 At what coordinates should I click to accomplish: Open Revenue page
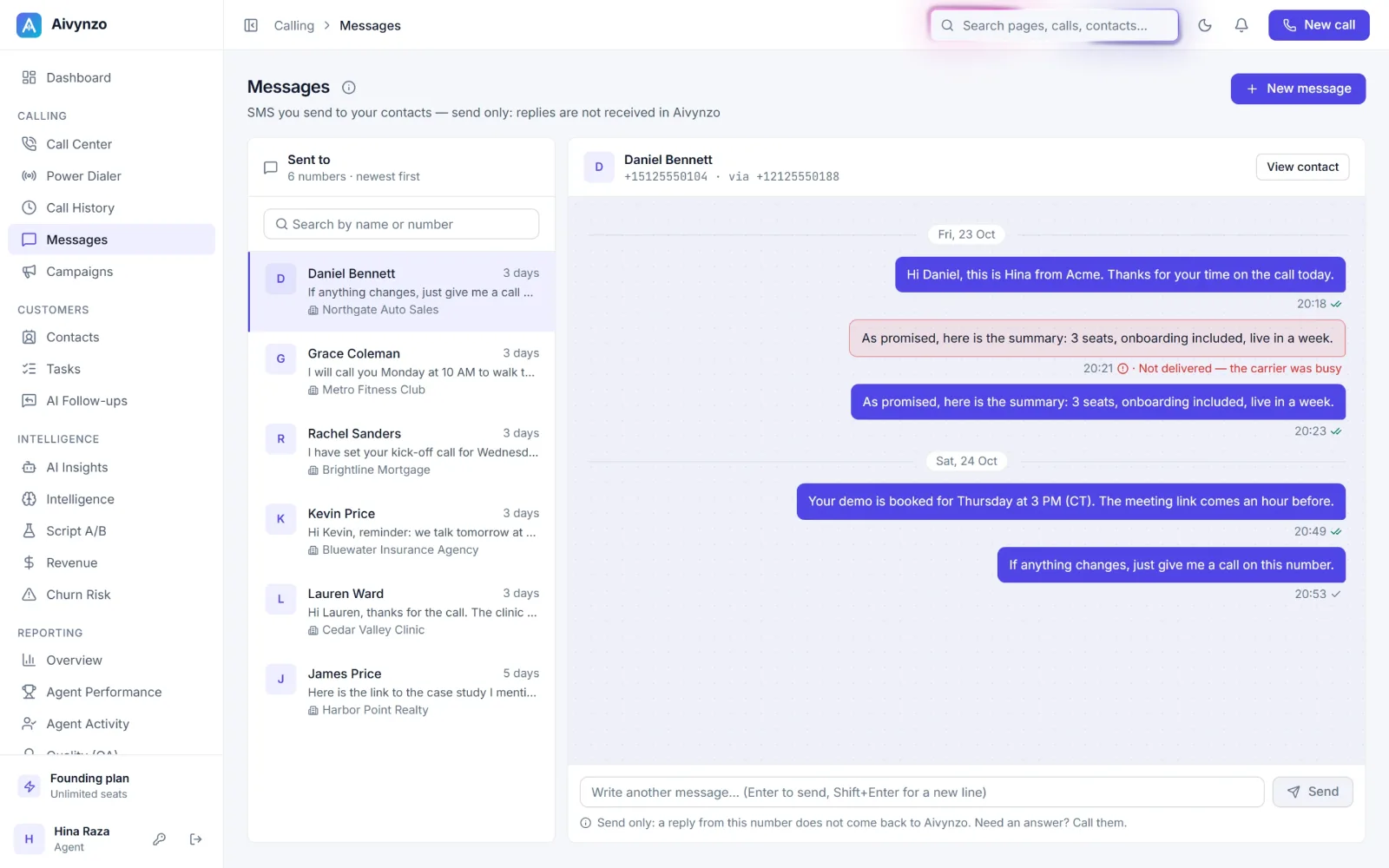point(111,562)
